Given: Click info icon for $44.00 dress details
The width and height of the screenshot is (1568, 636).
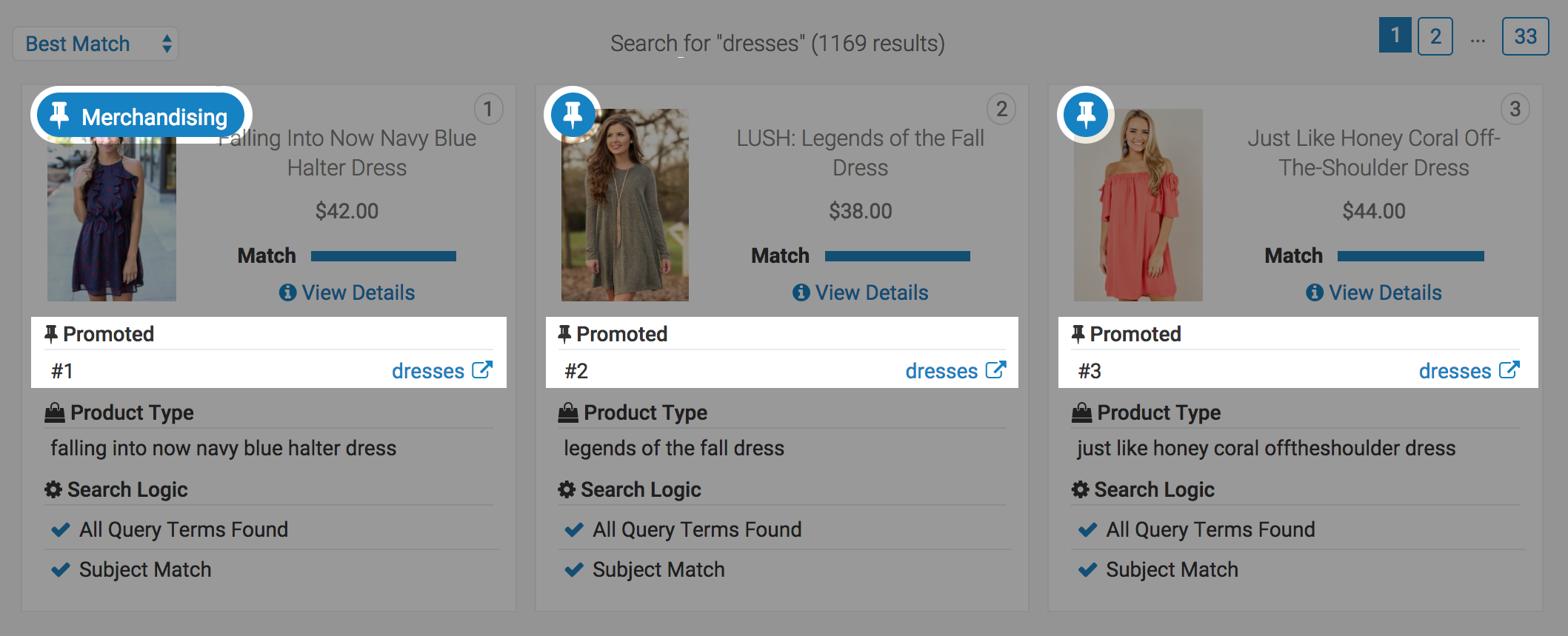Looking at the screenshot, I should [1314, 292].
